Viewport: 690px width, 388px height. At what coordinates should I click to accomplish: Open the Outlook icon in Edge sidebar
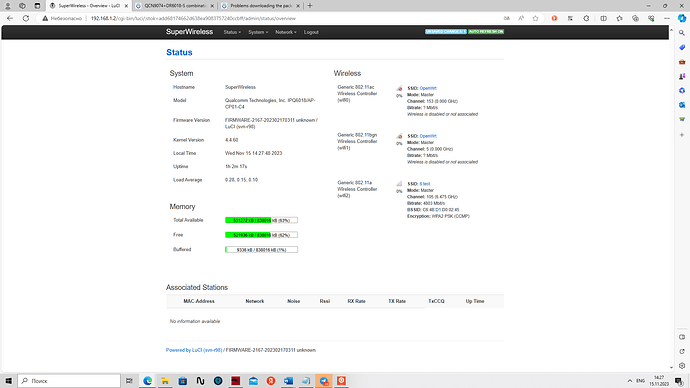[682, 105]
